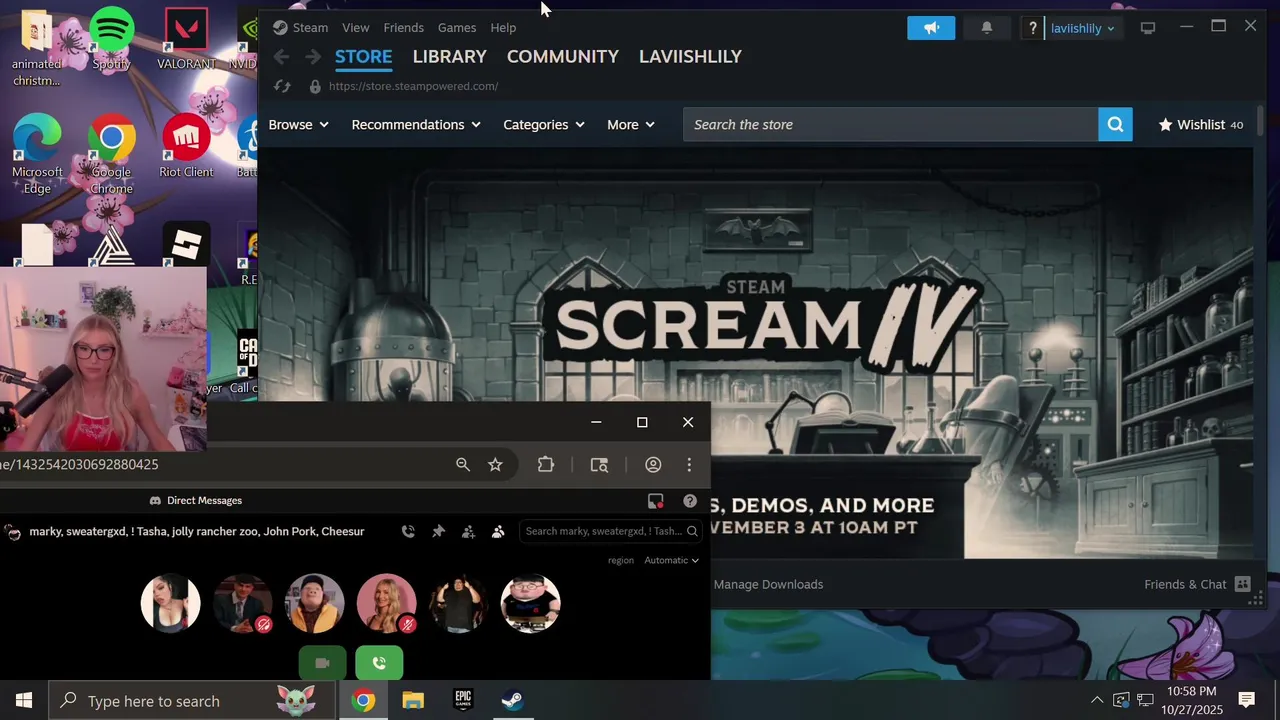Viewport: 1280px width, 720px height.
Task: Open Spotify desktop shortcut
Action: point(111,40)
